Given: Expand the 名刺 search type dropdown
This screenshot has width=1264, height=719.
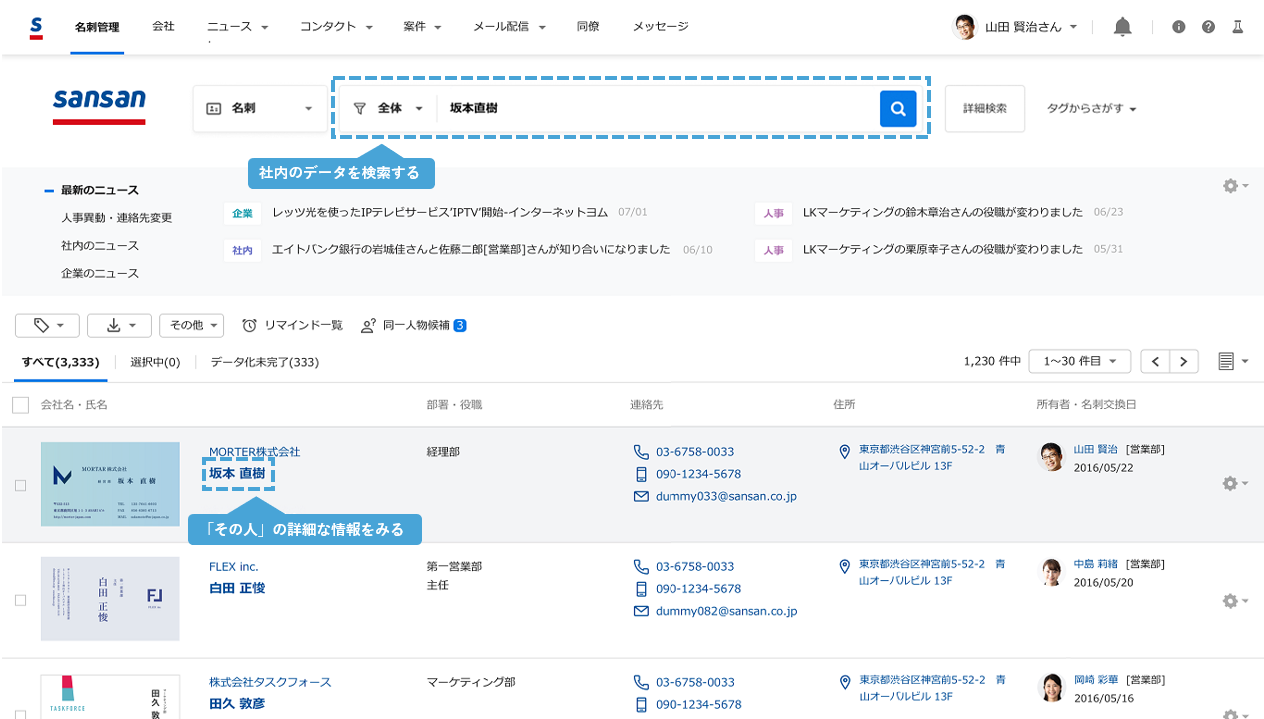Looking at the screenshot, I should pyautogui.click(x=259, y=108).
